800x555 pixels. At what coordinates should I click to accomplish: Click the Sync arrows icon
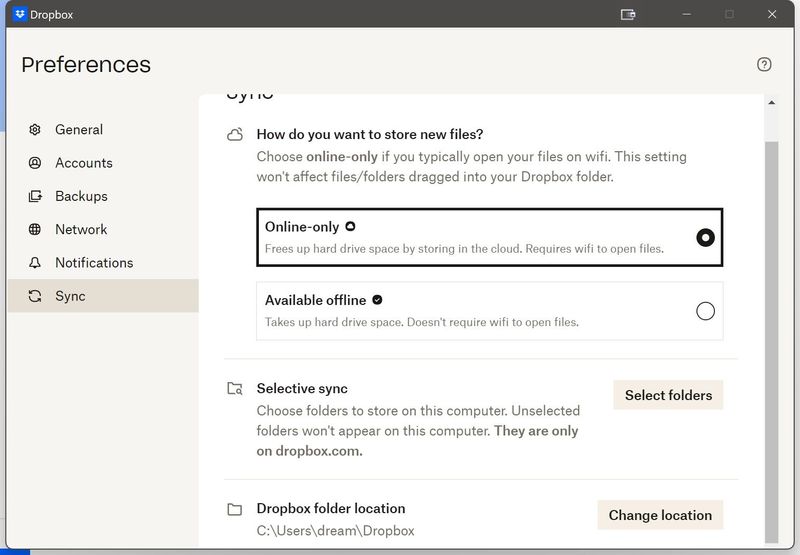click(35, 296)
